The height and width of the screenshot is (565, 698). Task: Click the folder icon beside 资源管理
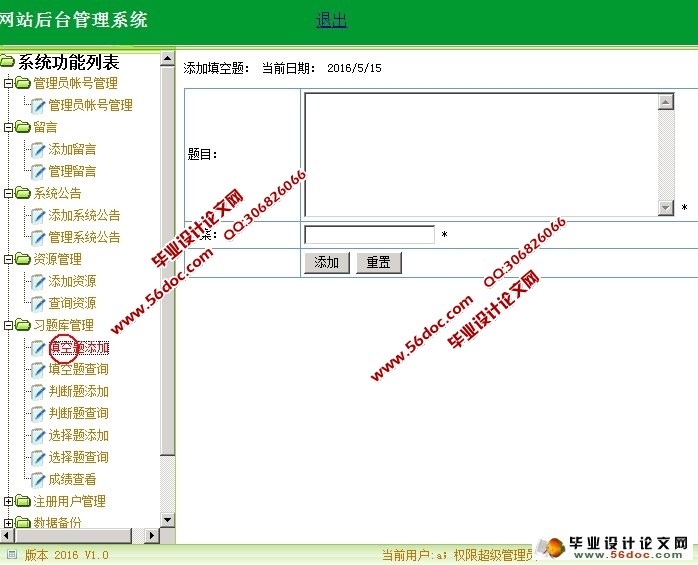click(x=22, y=259)
